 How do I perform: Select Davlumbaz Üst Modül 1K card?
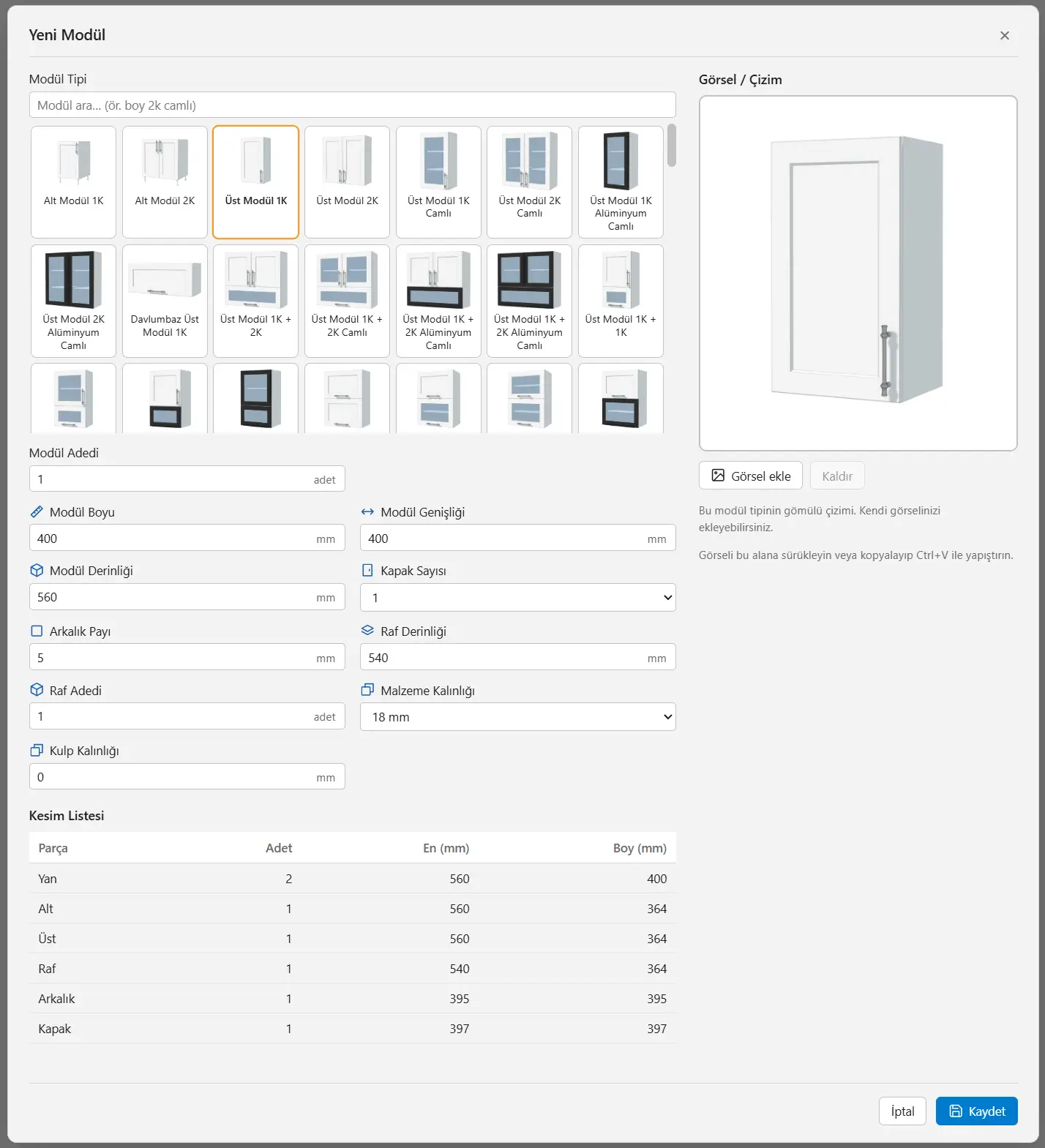click(165, 301)
